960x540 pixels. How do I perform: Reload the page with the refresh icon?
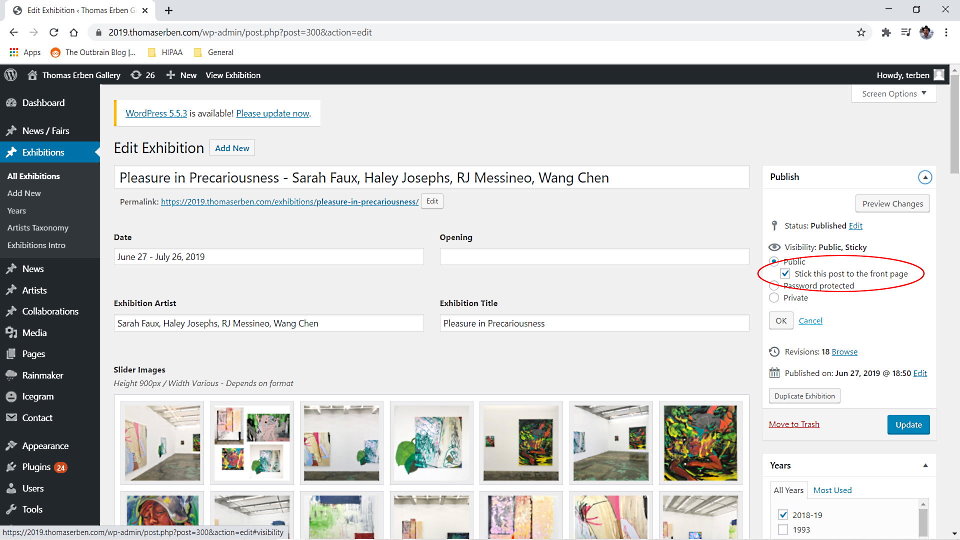click(x=53, y=32)
